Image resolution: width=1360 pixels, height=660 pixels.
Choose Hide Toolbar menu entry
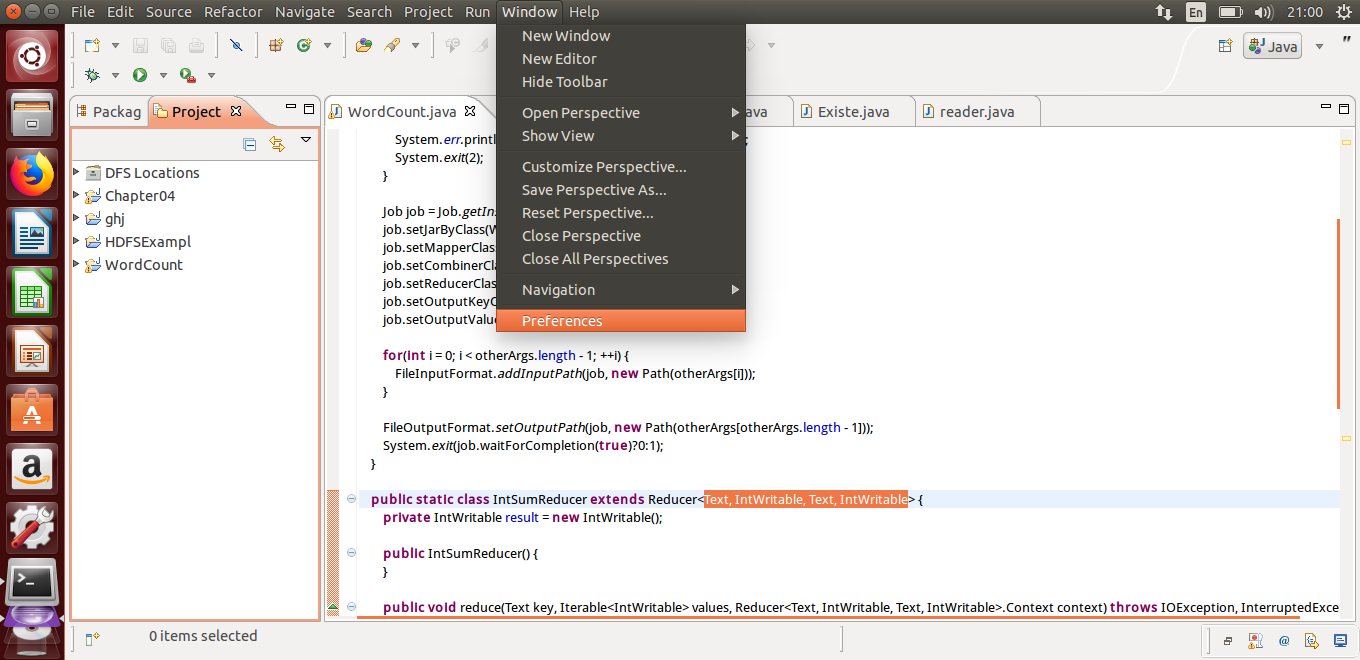621,82
